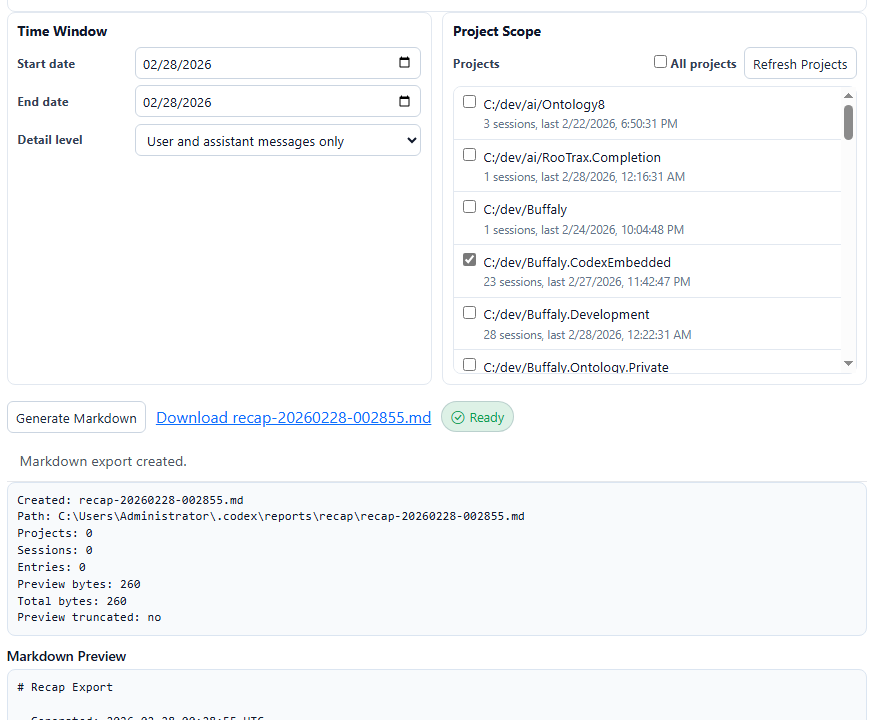The width and height of the screenshot is (877, 720).
Task: Click the projects list scroll-down arrow
Action: (848, 363)
